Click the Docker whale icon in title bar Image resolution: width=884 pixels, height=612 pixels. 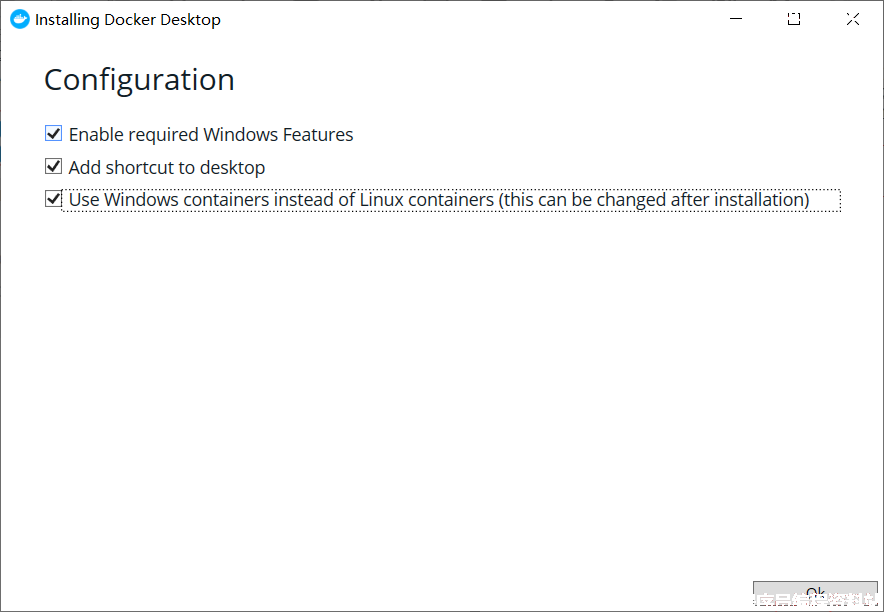(x=20, y=19)
